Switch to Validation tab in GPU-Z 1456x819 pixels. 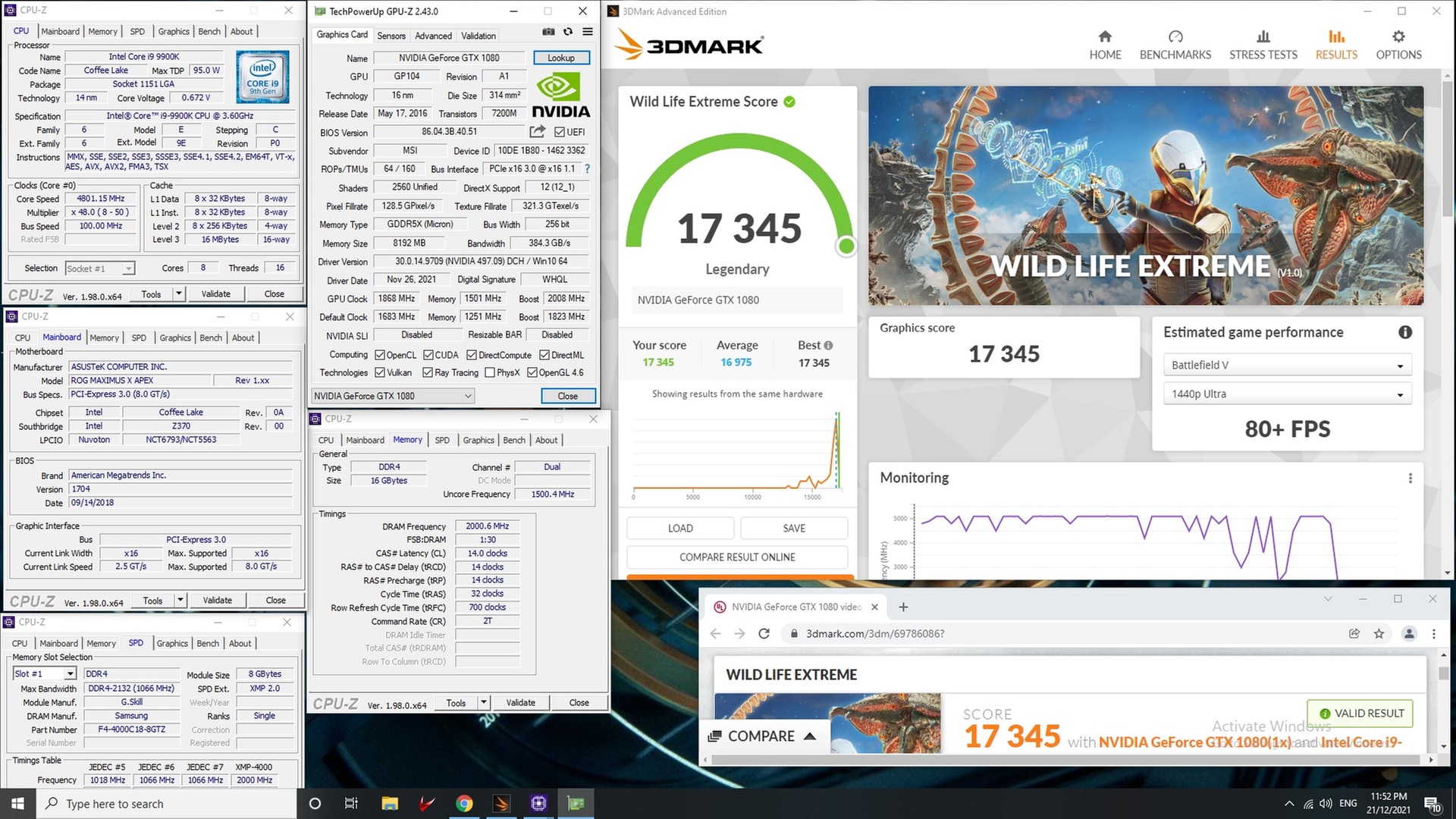[x=479, y=36]
